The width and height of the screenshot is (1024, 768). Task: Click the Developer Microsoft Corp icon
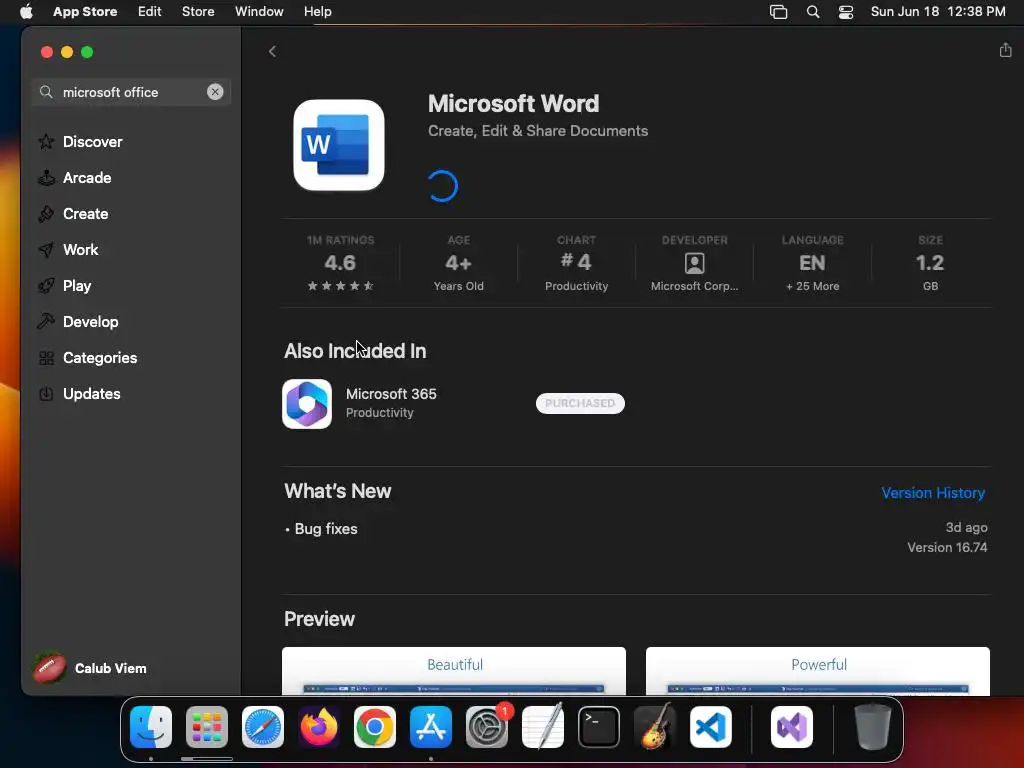[x=694, y=263]
